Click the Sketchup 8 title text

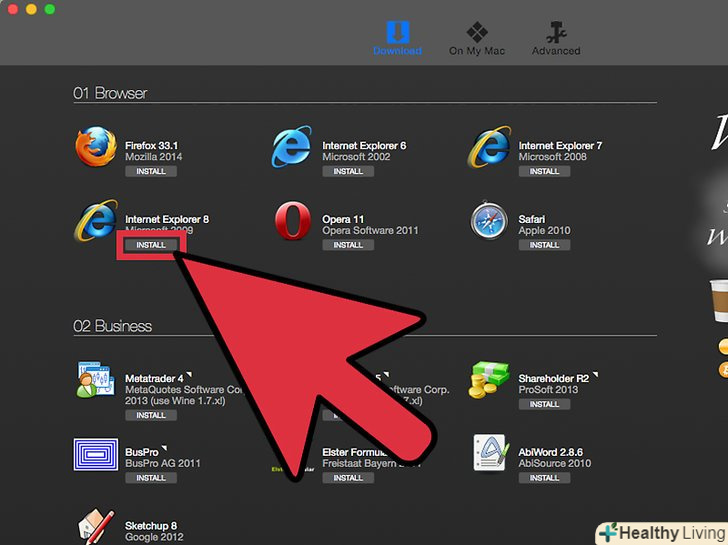coord(151,526)
